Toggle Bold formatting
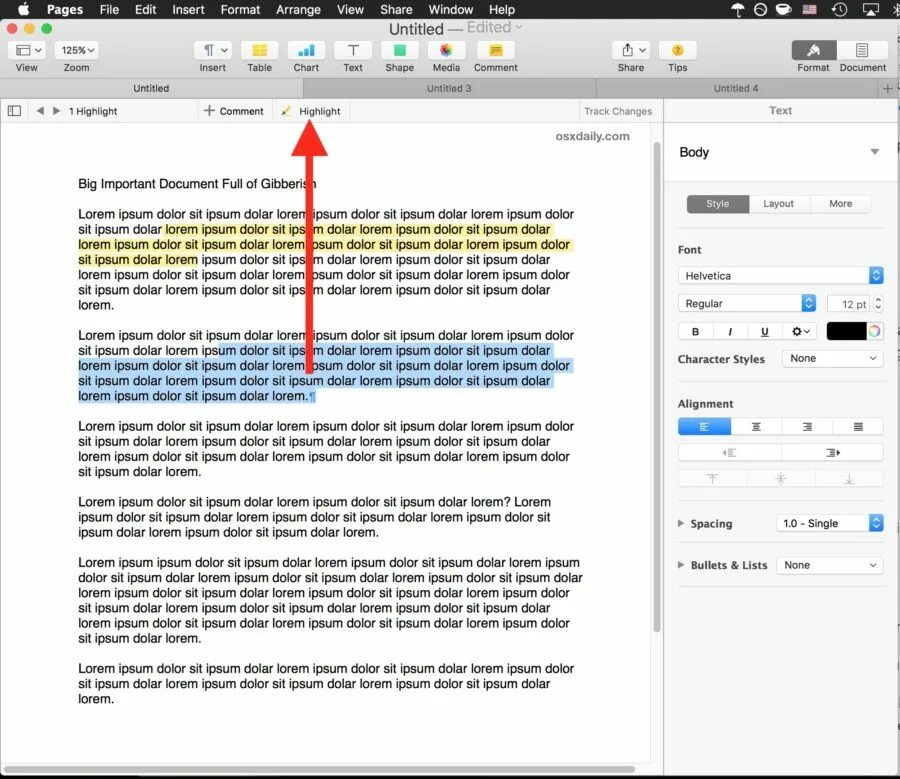900x779 pixels. pos(695,331)
